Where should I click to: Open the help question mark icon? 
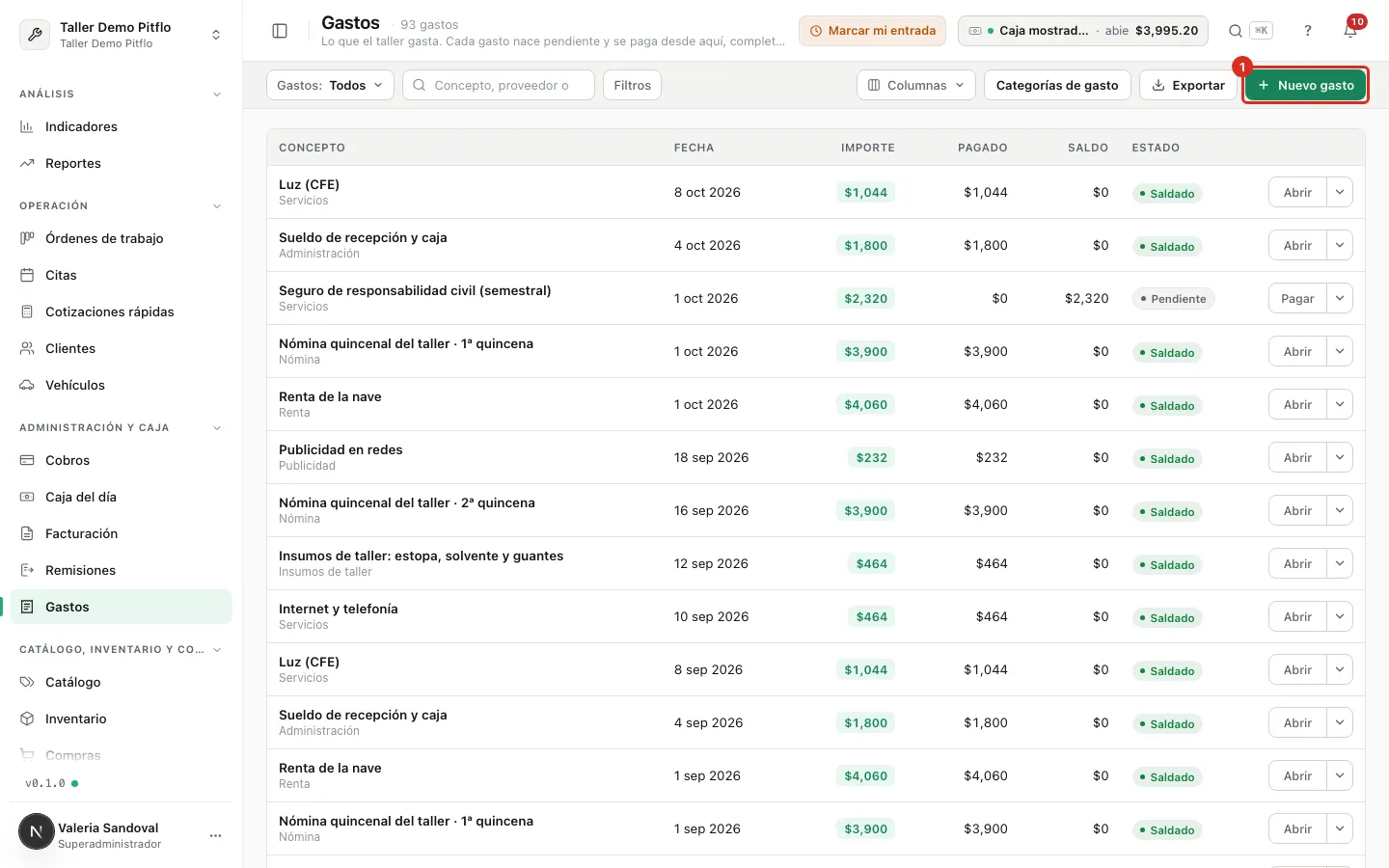point(1308,31)
